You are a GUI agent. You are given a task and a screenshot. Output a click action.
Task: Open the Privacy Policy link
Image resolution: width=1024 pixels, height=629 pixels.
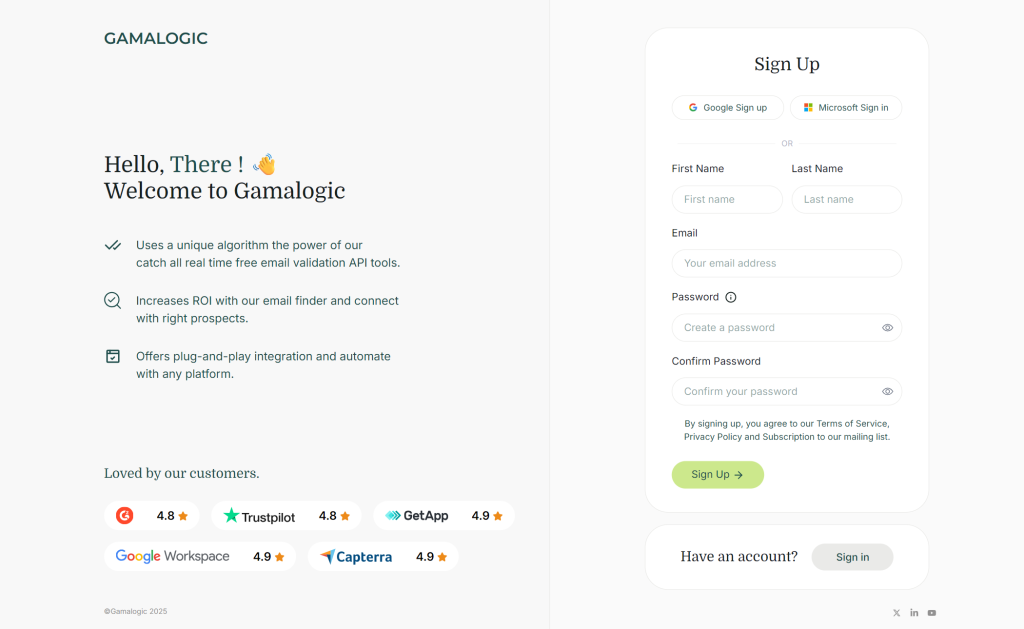tap(713, 437)
